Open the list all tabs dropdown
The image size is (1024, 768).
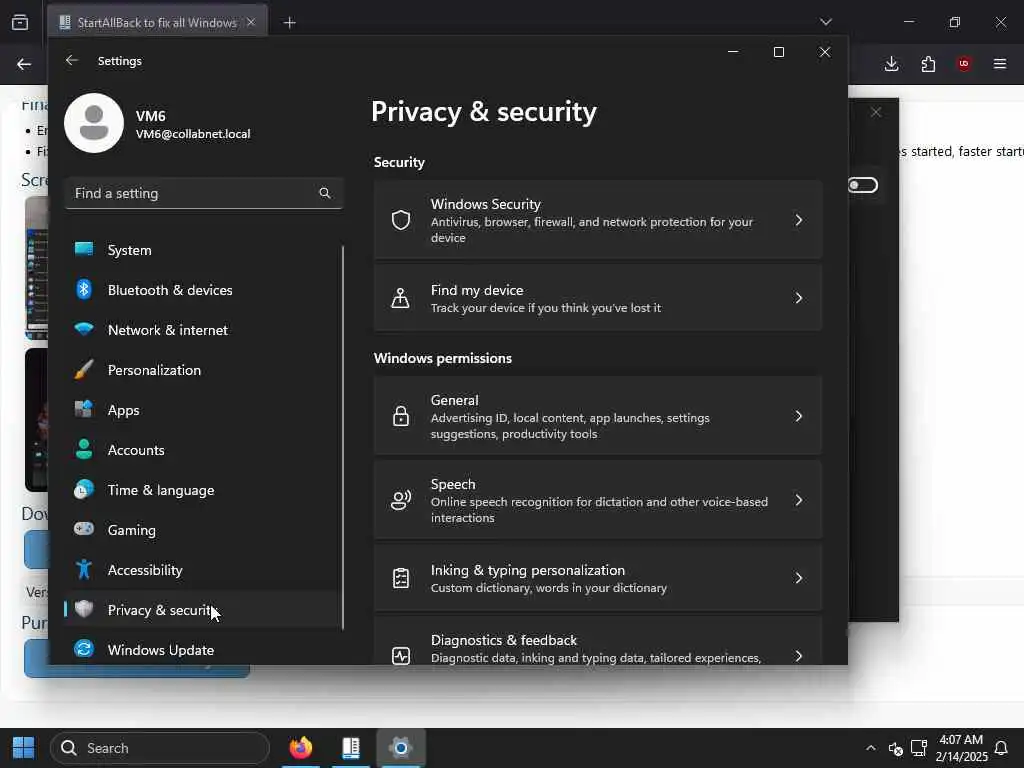[x=825, y=22]
